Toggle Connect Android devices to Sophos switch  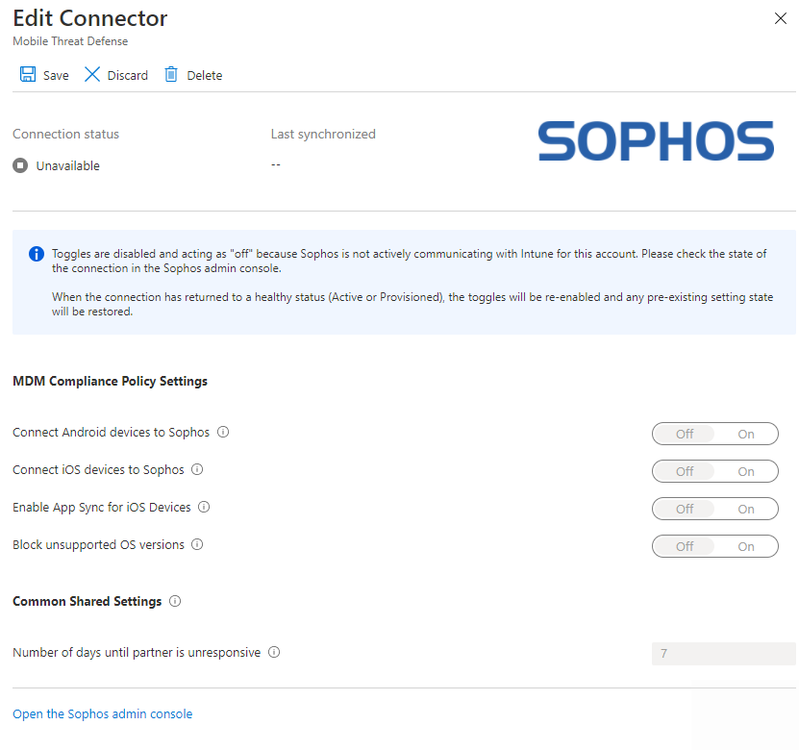(714, 434)
